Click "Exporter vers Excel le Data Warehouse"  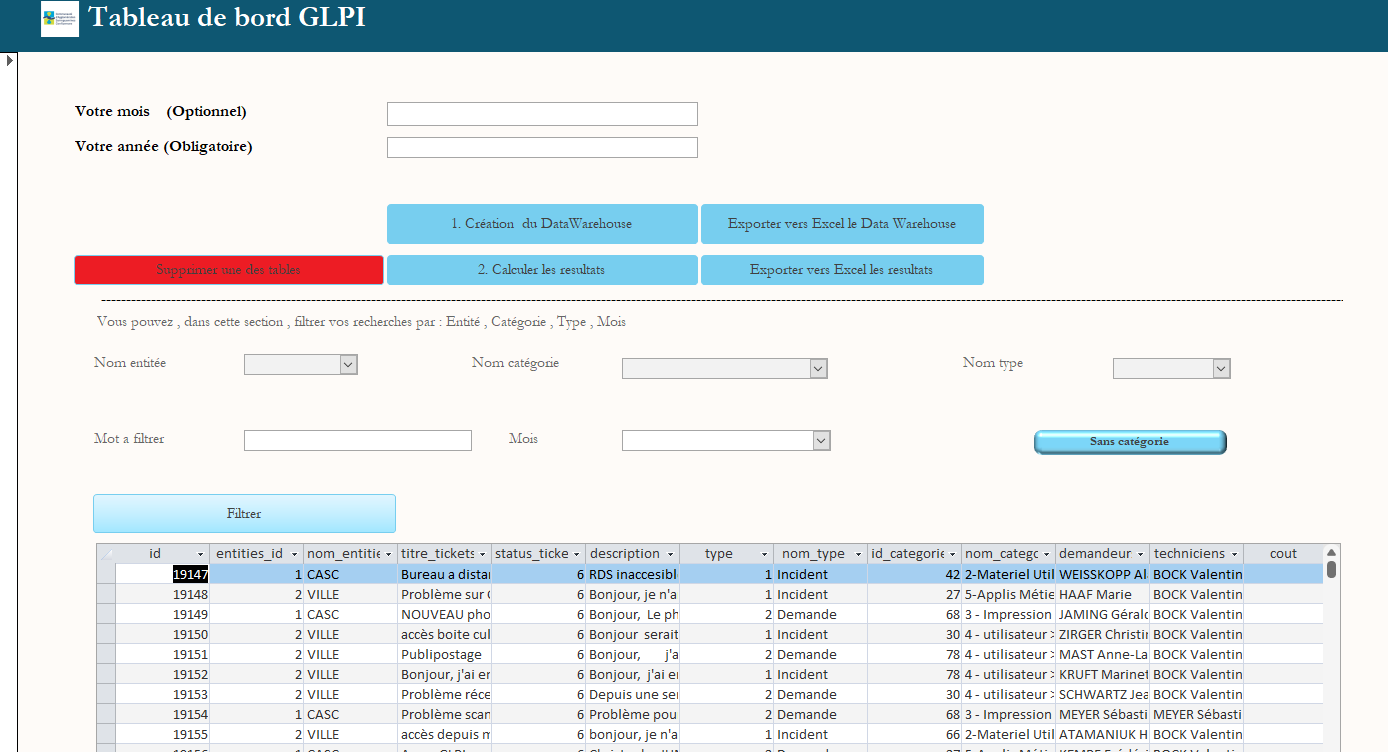(842, 223)
